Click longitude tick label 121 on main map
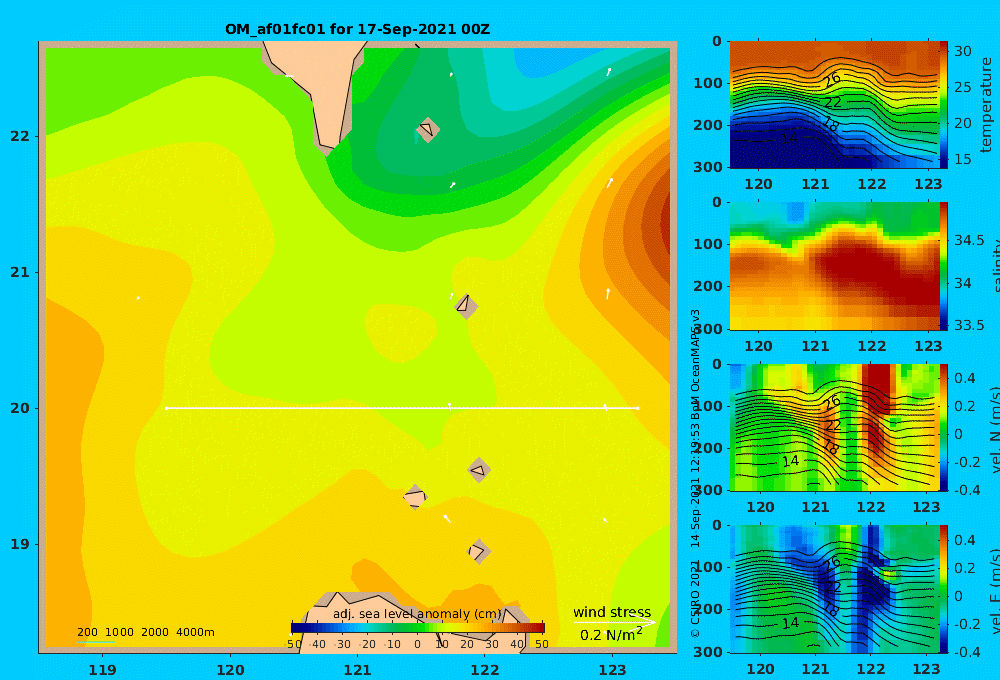The image size is (1000, 680). click(x=358, y=670)
